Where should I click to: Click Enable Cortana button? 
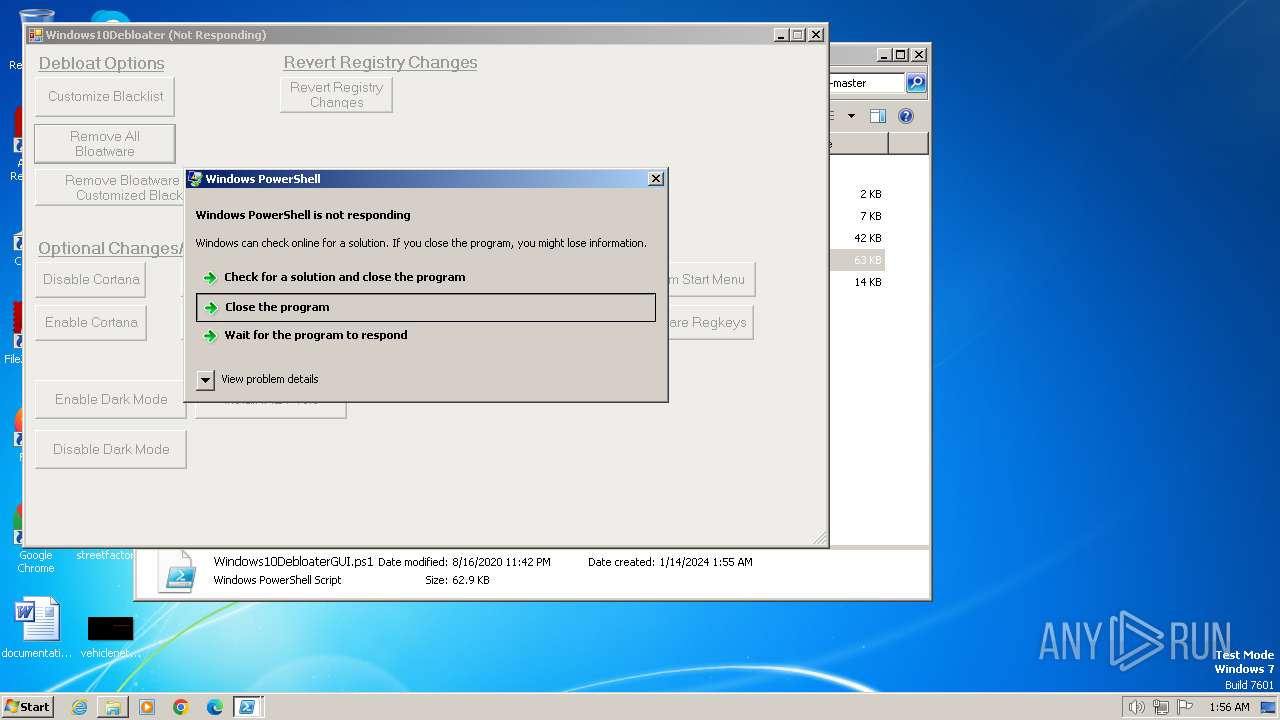91,322
